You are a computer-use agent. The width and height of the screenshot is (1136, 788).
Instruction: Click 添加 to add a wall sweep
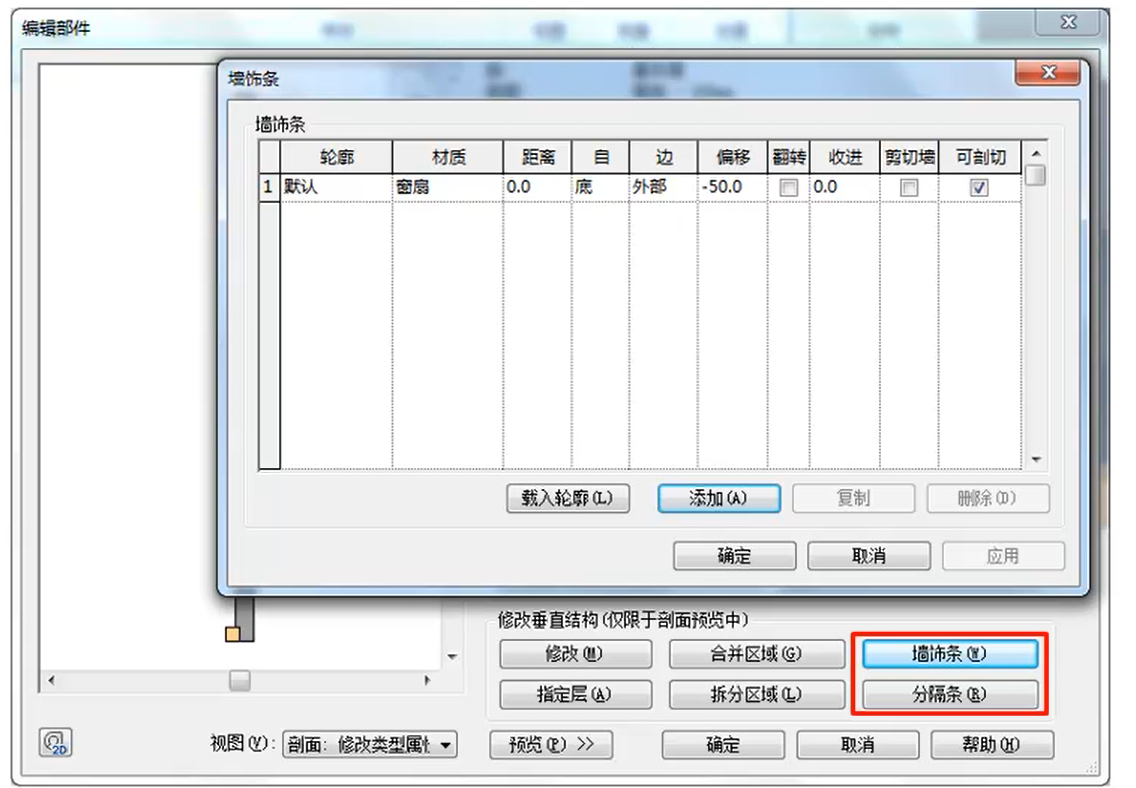(x=719, y=498)
